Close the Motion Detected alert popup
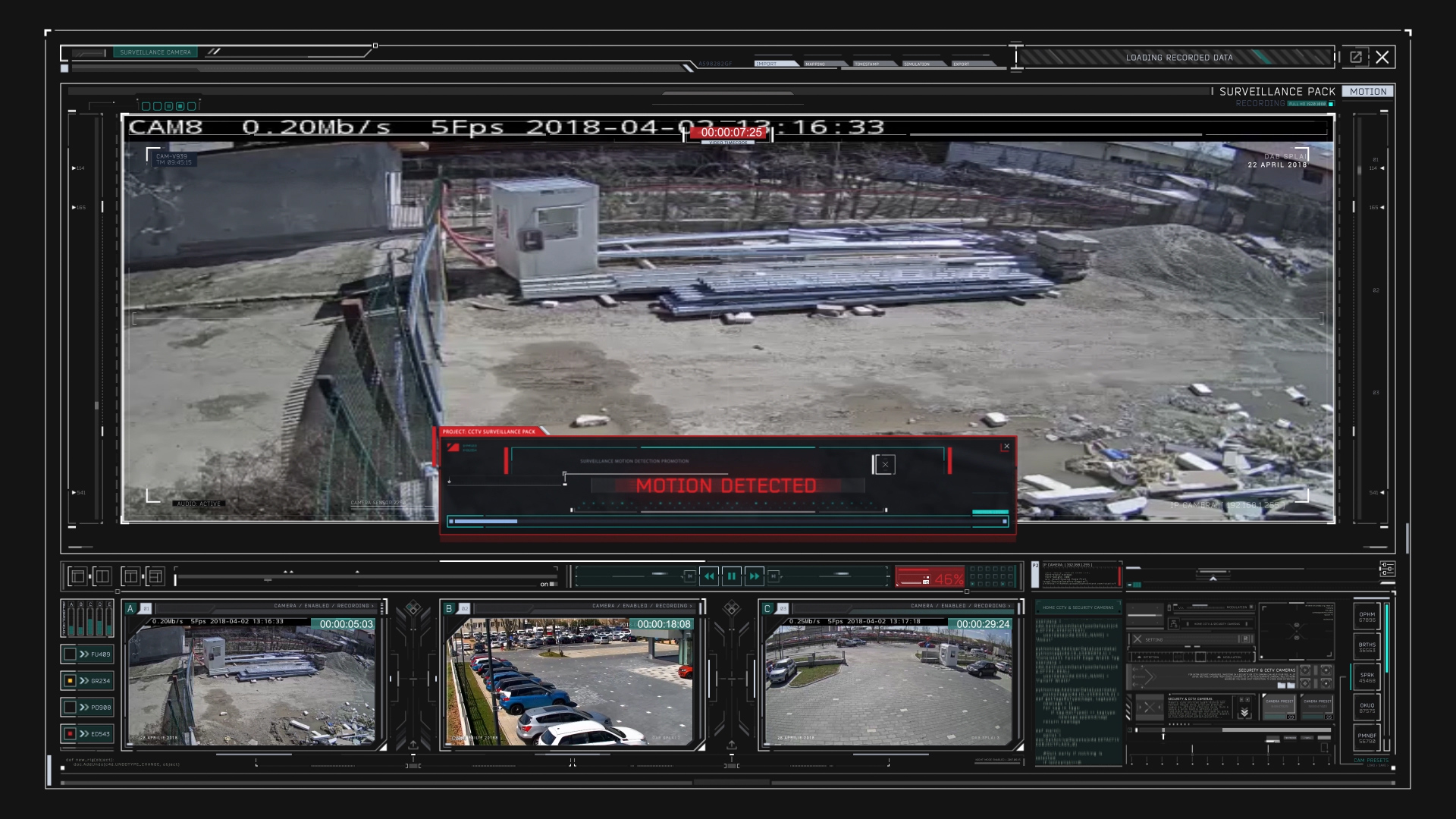This screenshot has height=819, width=1456. tap(1006, 447)
